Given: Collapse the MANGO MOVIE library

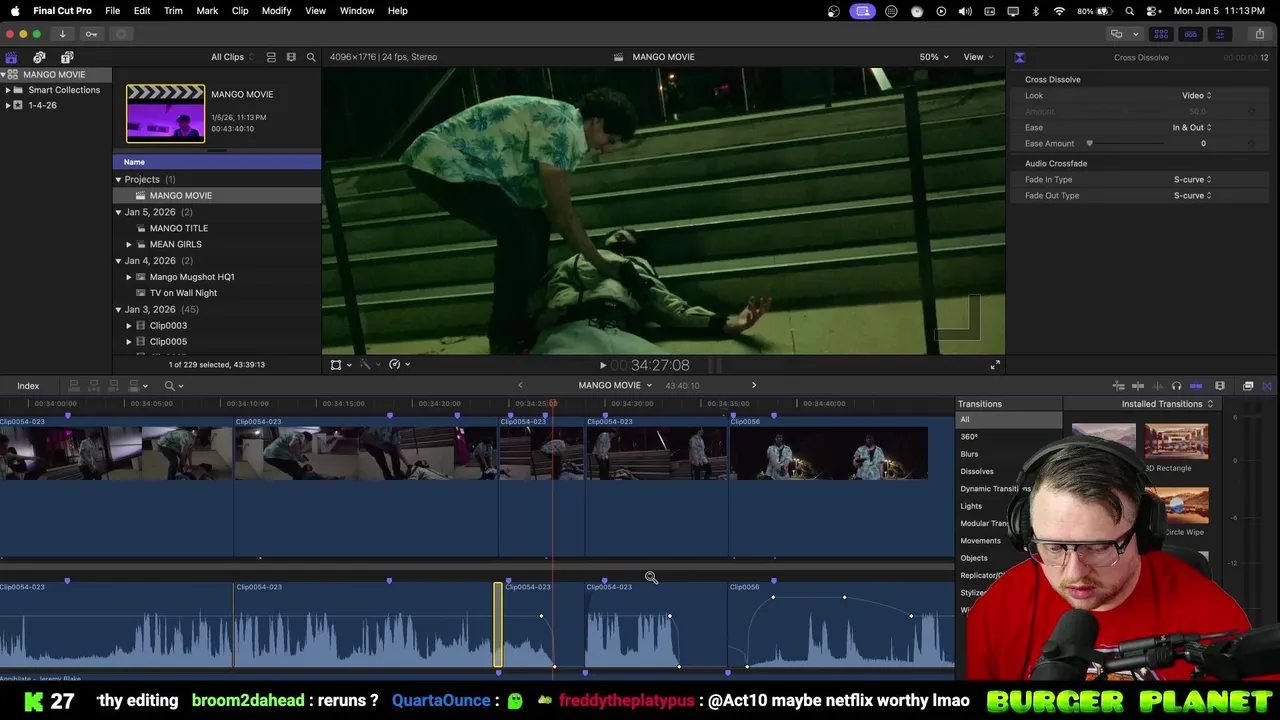Looking at the screenshot, I should click(x=4, y=75).
